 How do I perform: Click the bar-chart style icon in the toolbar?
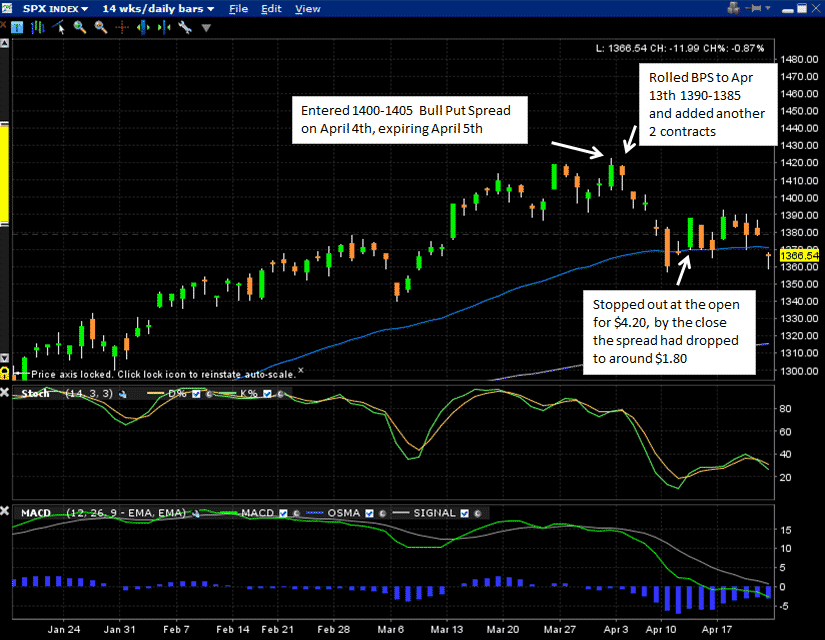point(36,27)
